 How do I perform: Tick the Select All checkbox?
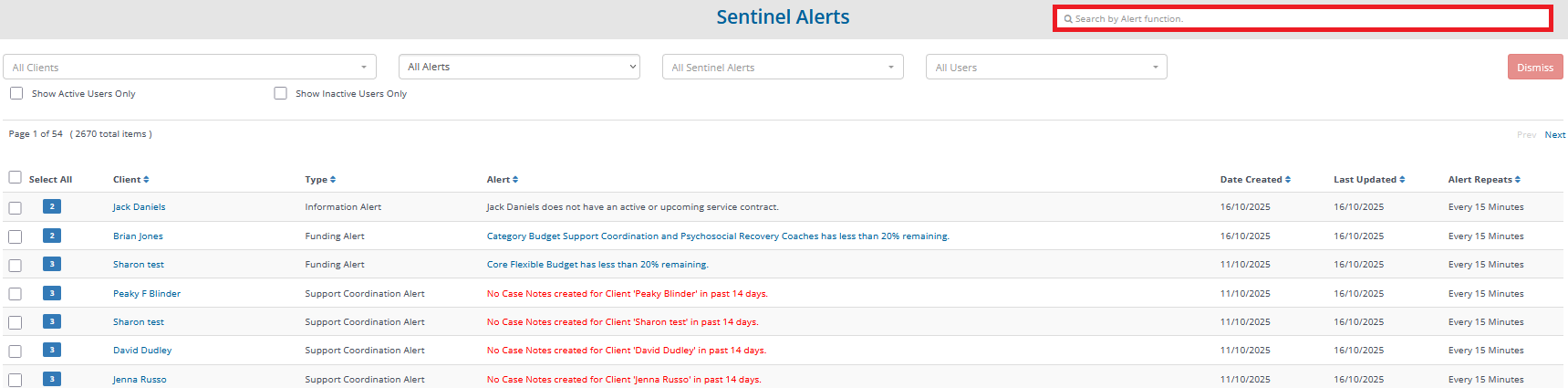[16, 177]
